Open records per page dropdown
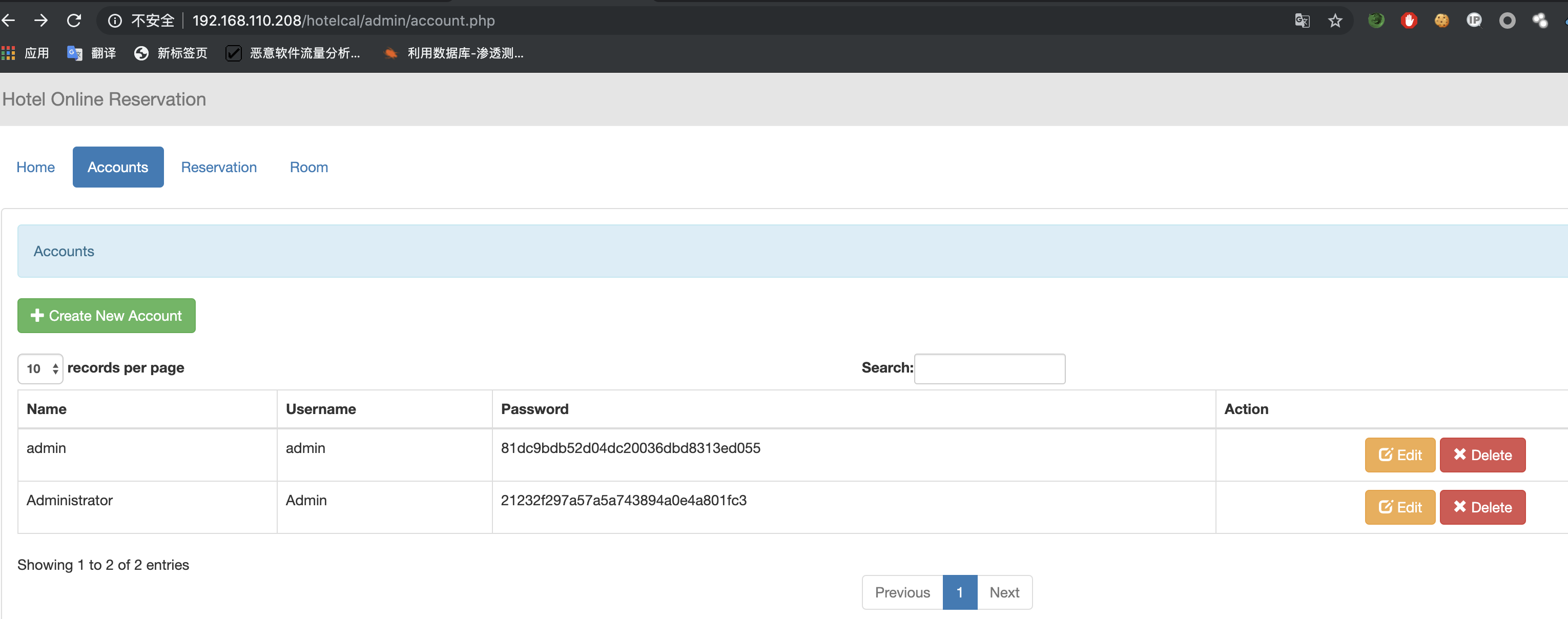Image resolution: width=1568 pixels, height=619 pixels. pos(40,368)
